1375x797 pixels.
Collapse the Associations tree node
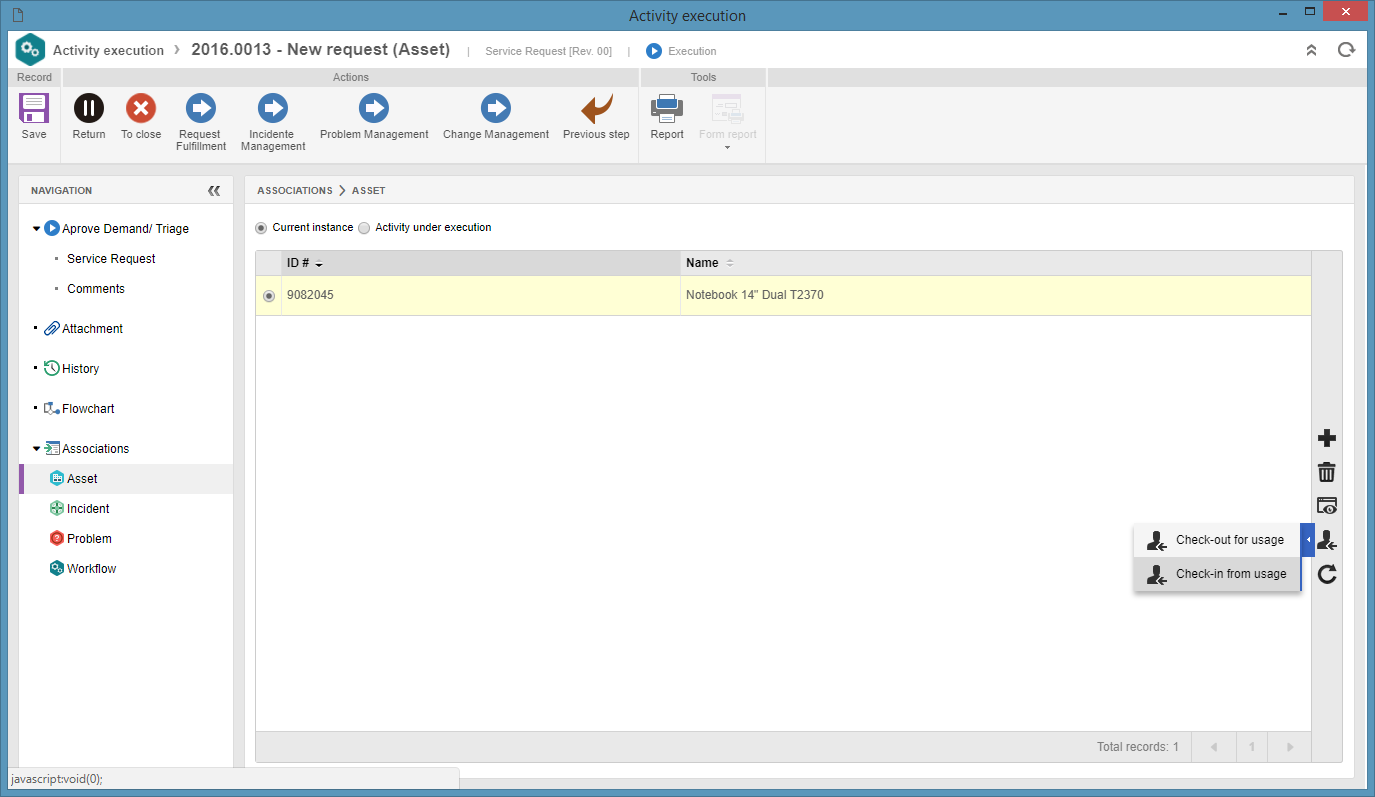click(37, 449)
